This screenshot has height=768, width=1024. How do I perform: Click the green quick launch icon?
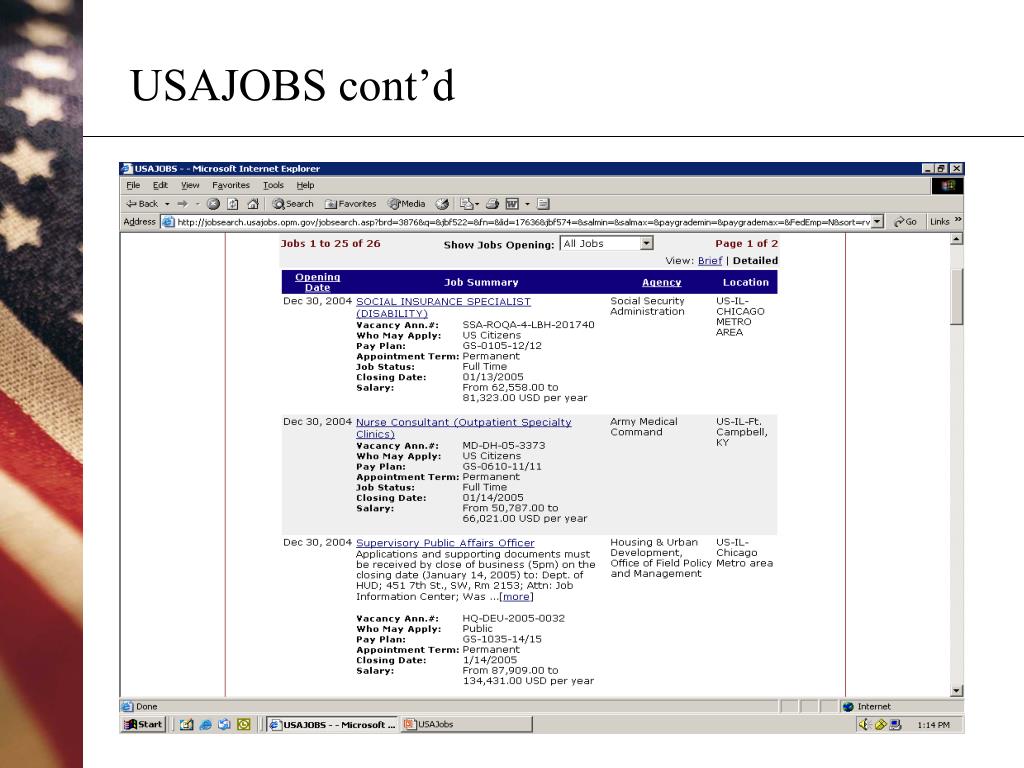[x=244, y=724]
